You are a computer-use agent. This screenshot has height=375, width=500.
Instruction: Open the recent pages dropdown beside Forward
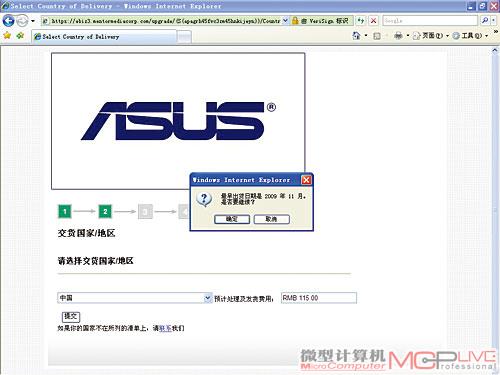pyautogui.click(x=33, y=21)
